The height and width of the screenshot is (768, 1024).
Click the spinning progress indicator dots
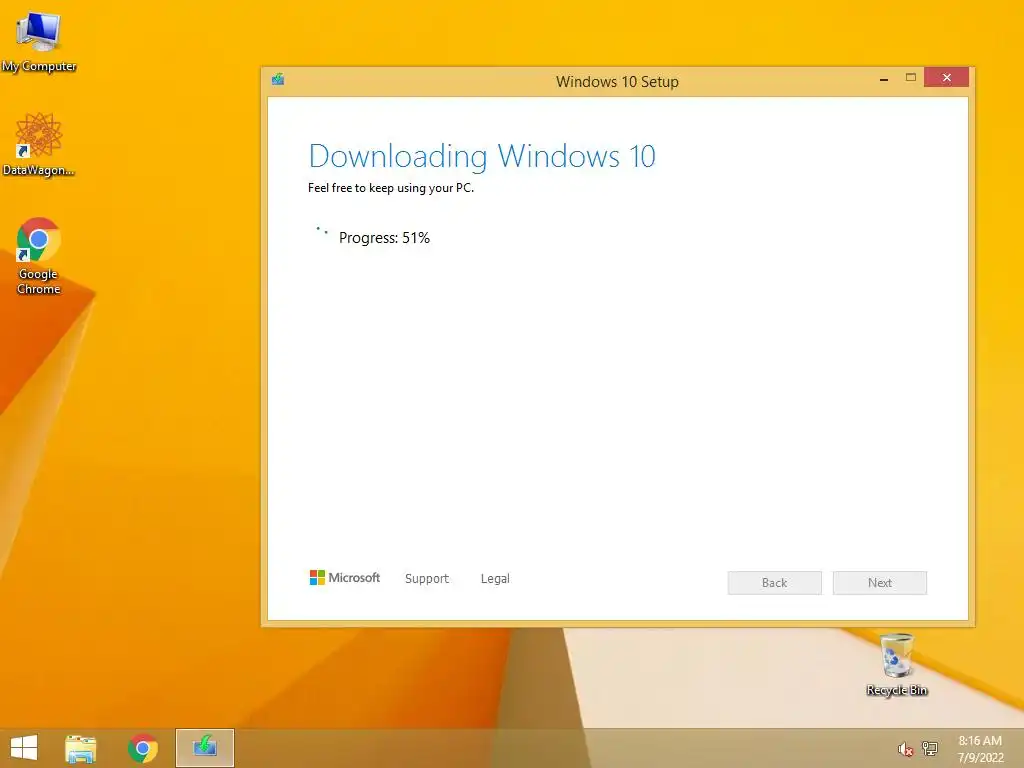pos(321,231)
